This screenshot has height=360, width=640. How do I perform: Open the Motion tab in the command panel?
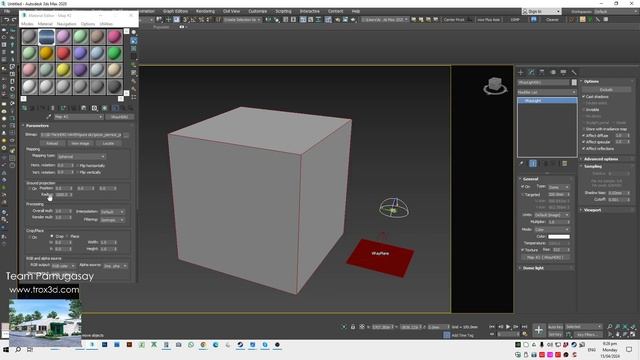(x=553, y=72)
